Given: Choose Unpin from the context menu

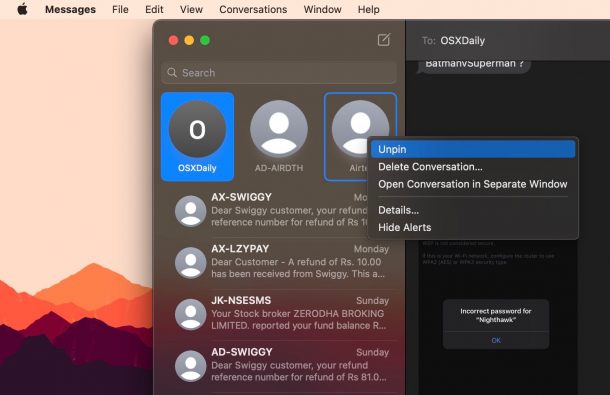Looking at the screenshot, I should coord(473,149).
